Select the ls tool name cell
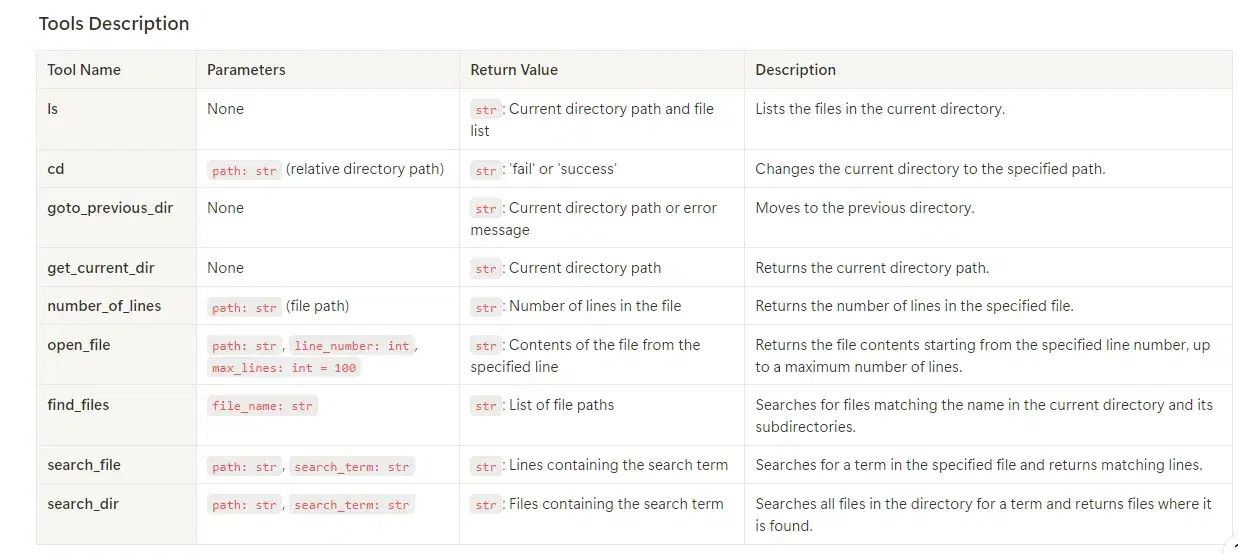The height and width of the screenshot is (554, 1238). click(53, 109)
